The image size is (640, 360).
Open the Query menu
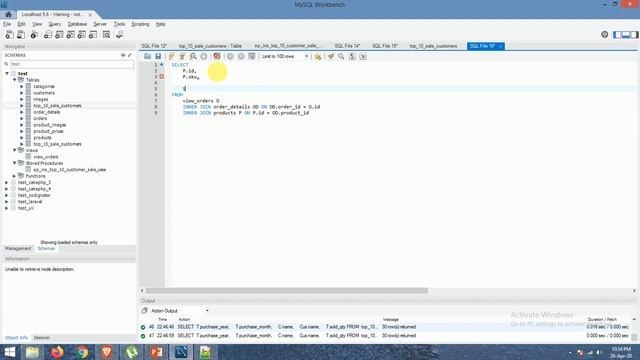pos(54,24)
